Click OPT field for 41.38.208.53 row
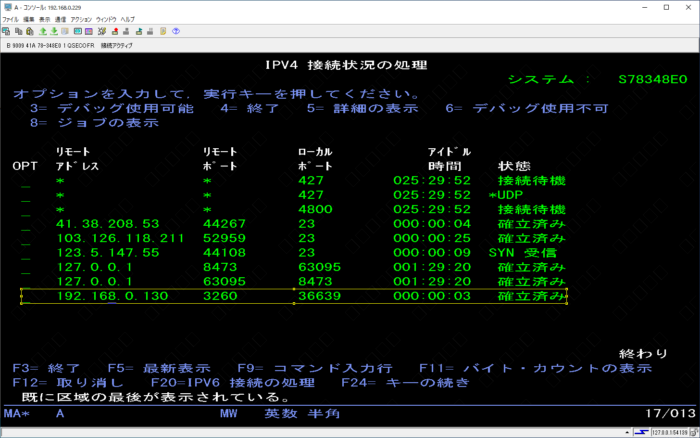The height and width of the screenshot is (438, 700). [x=26, y=224]
